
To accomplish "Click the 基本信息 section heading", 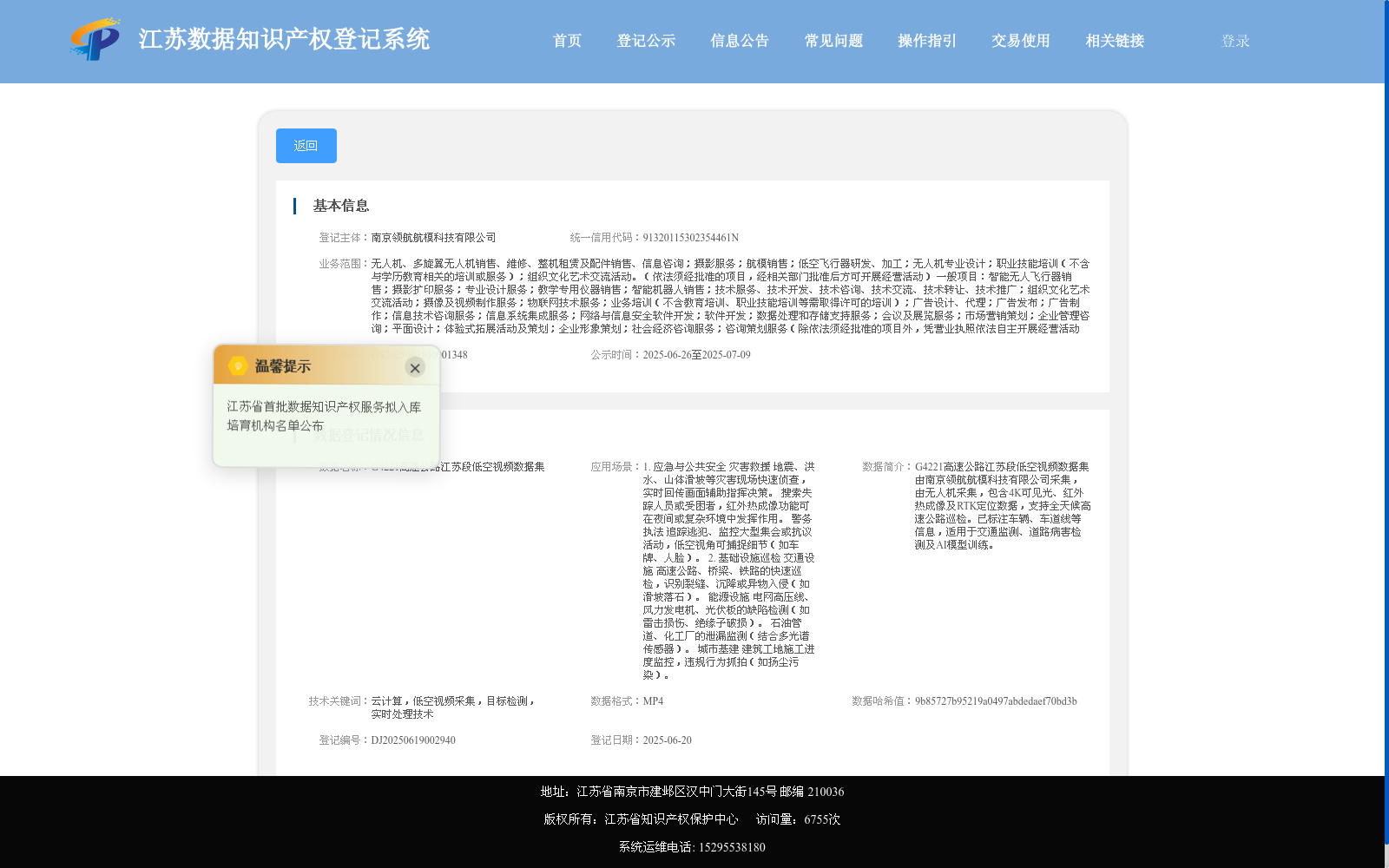I will [341, 206].
